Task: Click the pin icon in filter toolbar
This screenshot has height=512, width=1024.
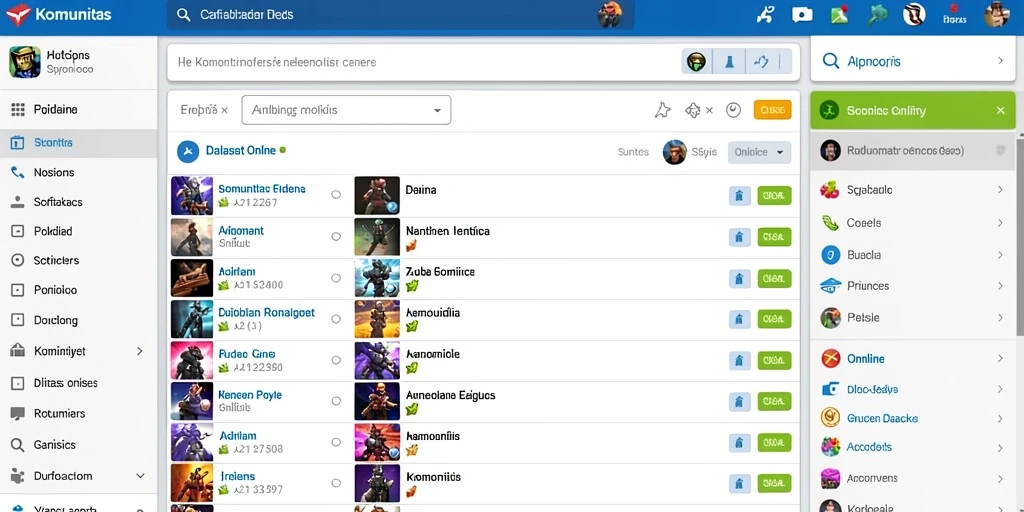Action: click(x=662, y=110)
